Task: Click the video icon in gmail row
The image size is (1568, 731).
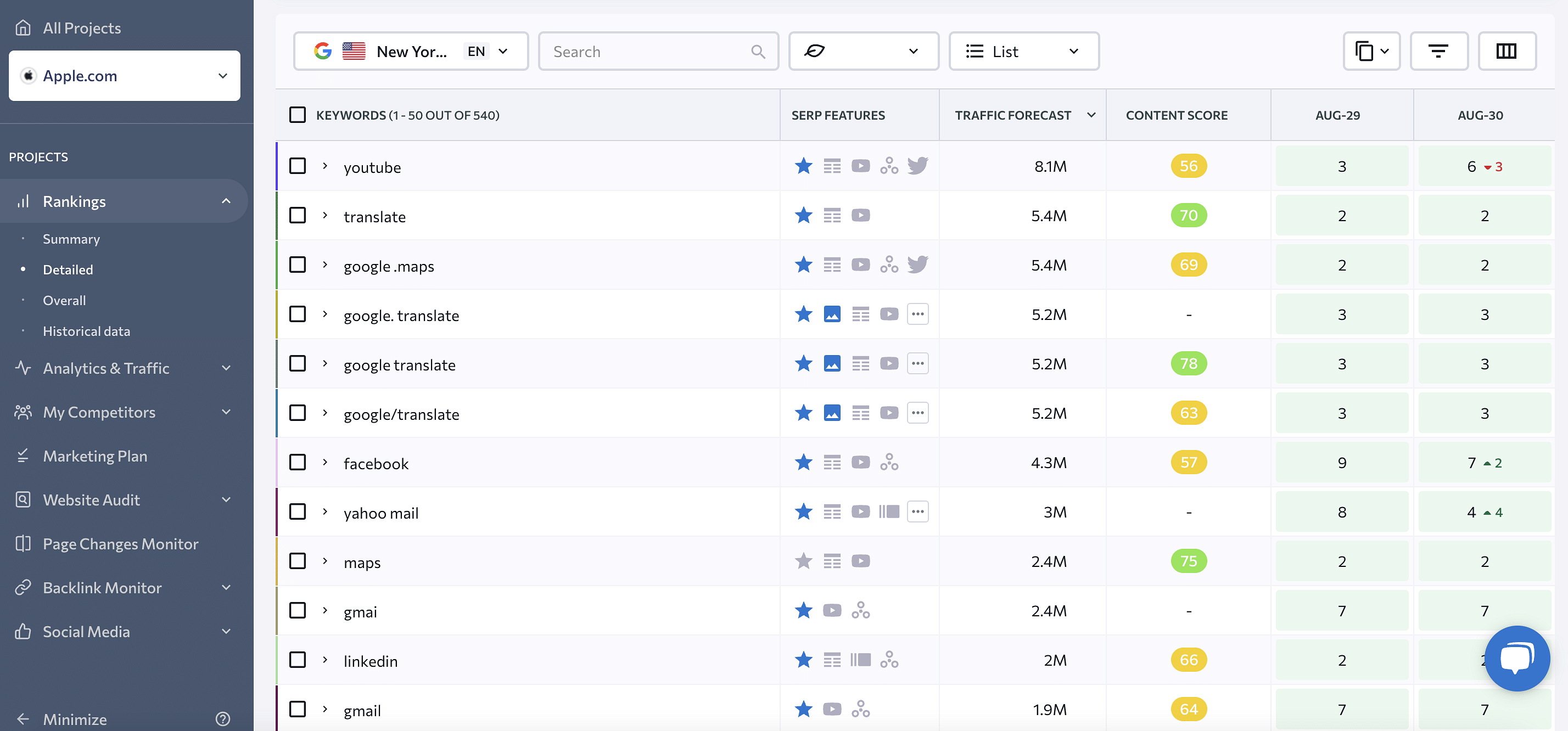Action: click(x=832, y=709)
